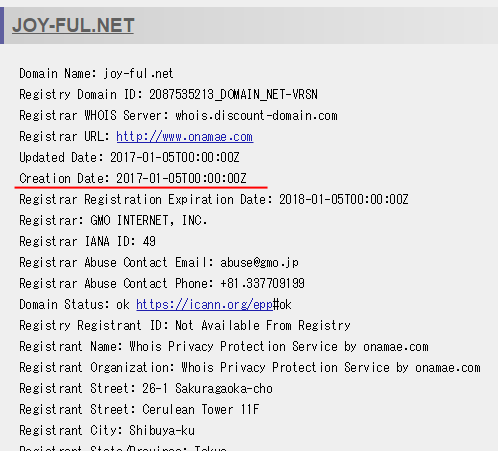Click the Registrant Organization line
Screen dimensions: 498x451
pos(250,368)
